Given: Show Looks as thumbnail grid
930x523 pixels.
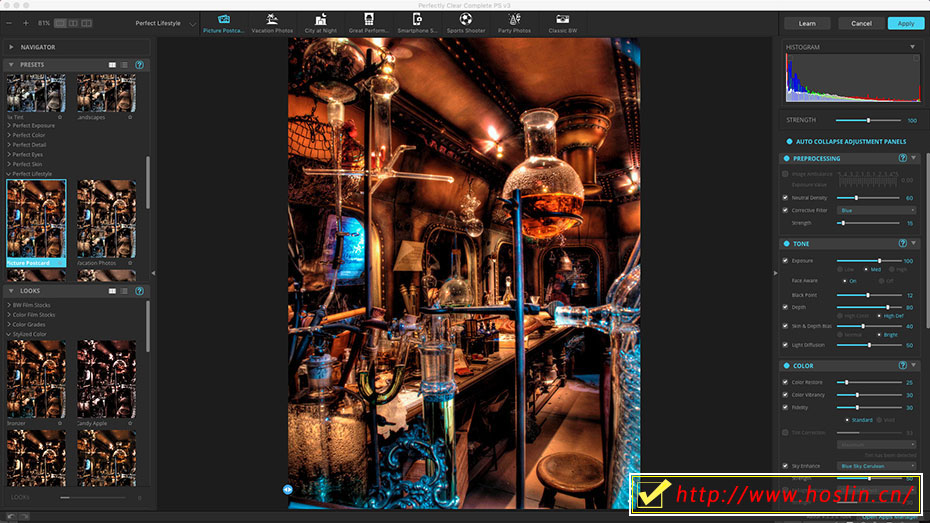Looking at the screenshot, I should 112,291.
